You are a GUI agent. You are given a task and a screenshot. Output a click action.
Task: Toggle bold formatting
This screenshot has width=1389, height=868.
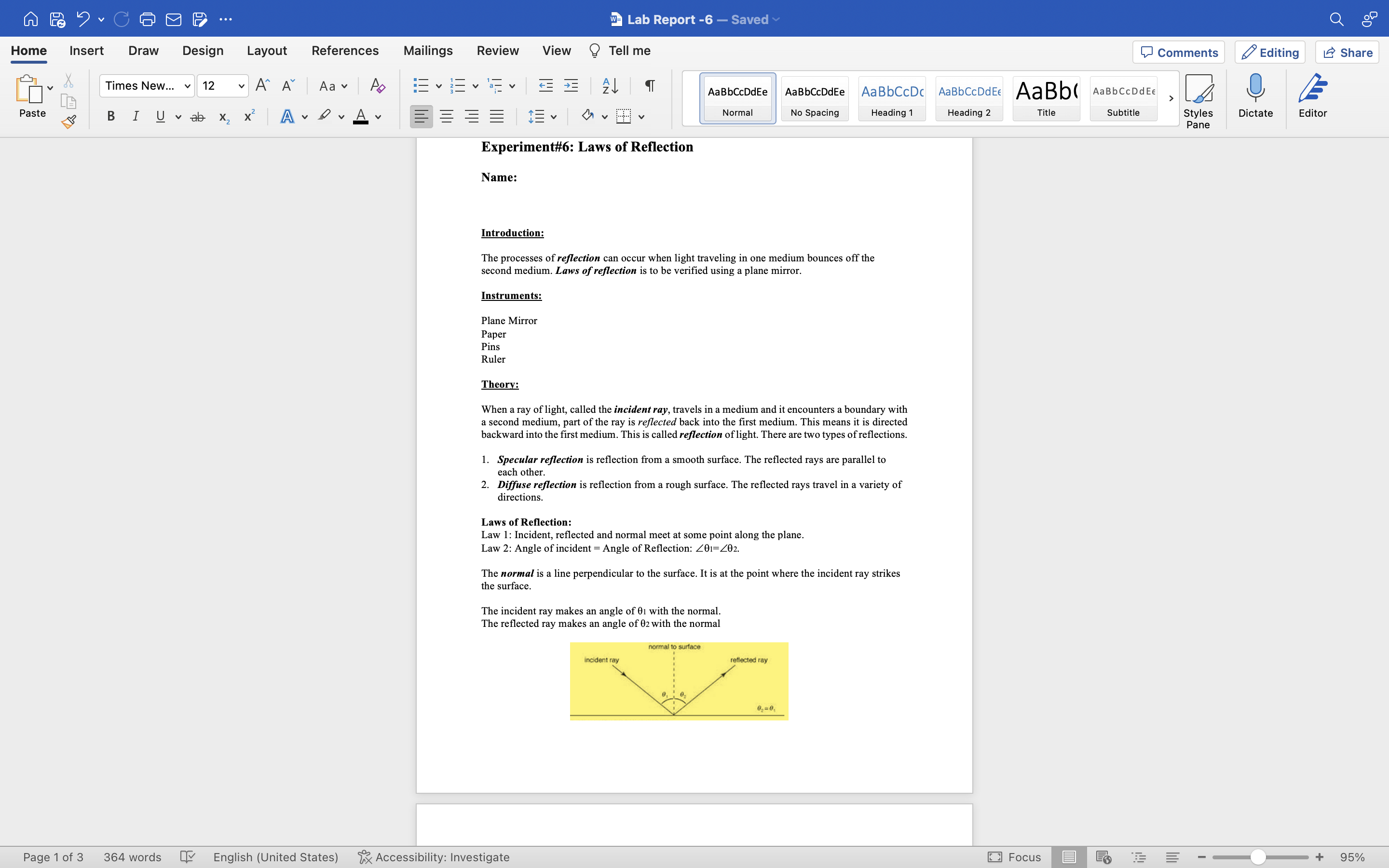tap(111, 117)
